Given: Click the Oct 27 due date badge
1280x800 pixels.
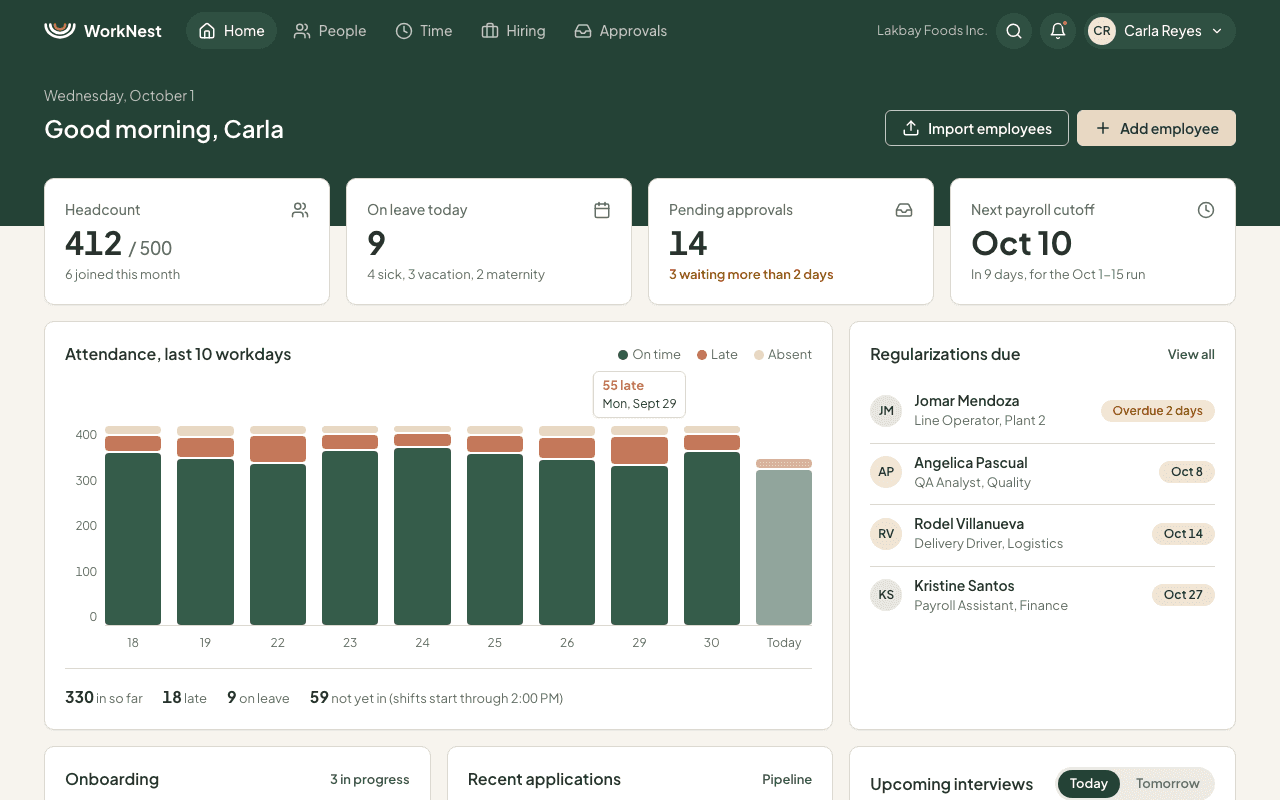Looking at the screenshot, I should click(1183, 595).
